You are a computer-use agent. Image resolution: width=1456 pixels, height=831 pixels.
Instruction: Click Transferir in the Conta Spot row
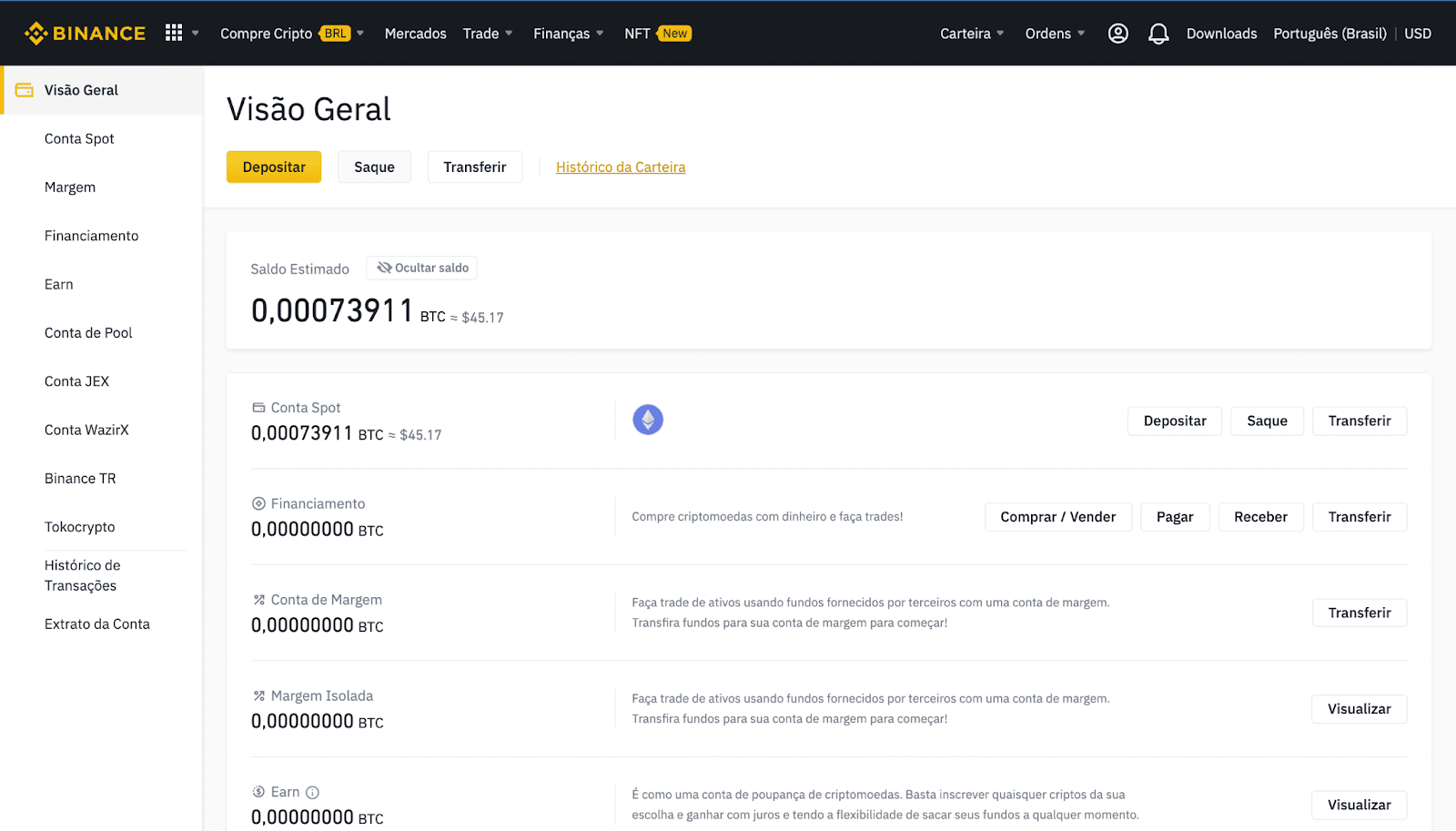(1360, 421)
